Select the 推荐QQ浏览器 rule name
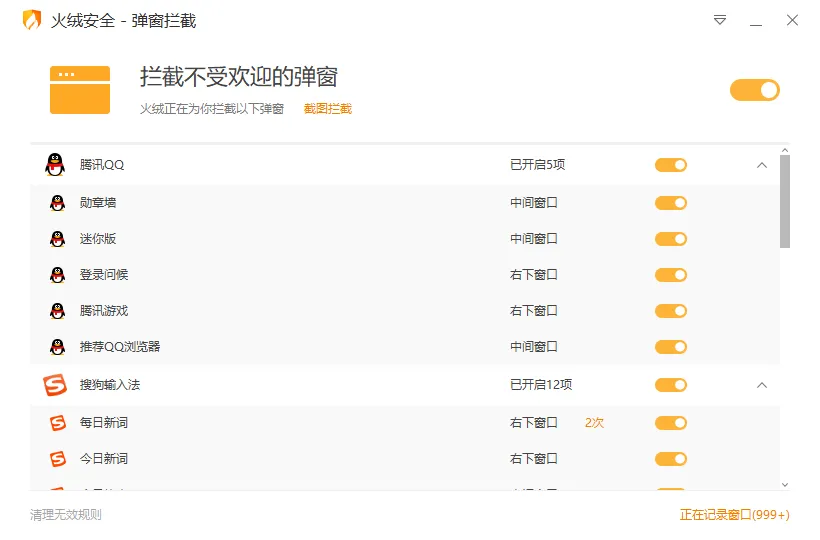This screenshot has height=540, width=820. [x=120, y=347]
